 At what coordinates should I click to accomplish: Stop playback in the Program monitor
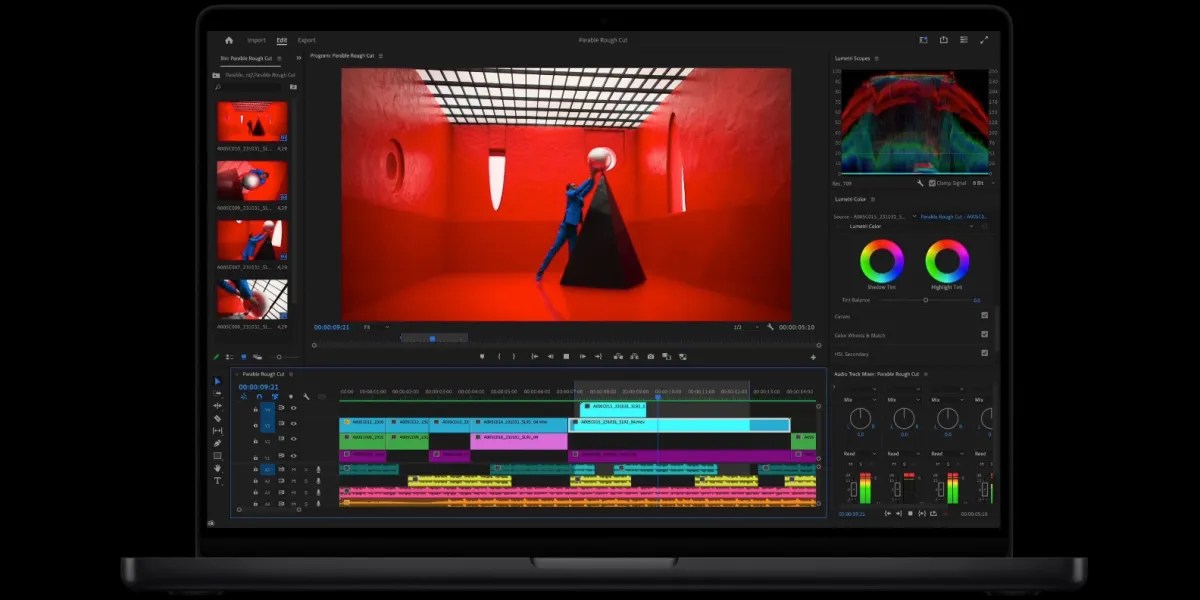pos(566,356)
